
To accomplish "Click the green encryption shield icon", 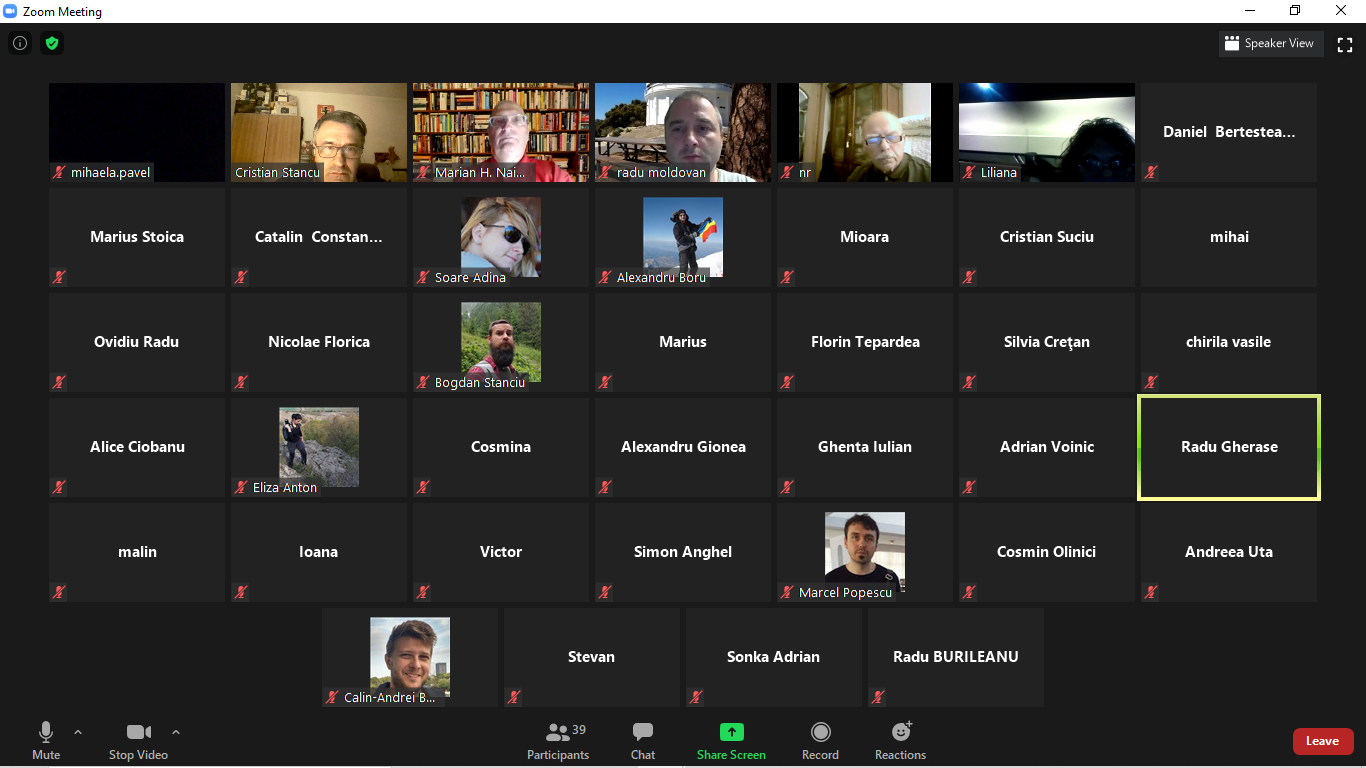I will pyautogui.click(x=52, y=43).
